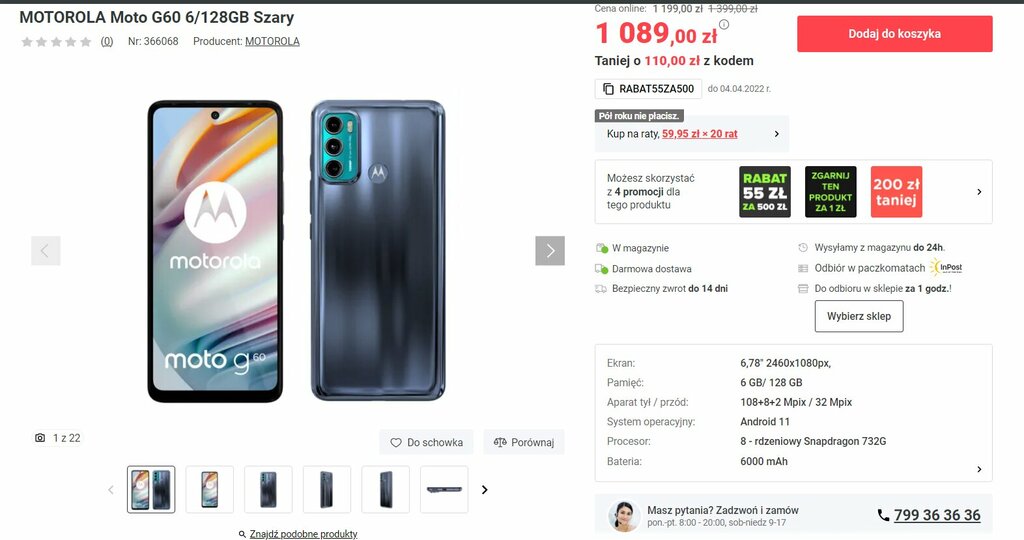Expand the full specifications with its chevron
This screenshot has height=540, width=1024.
tap(979, 469)
